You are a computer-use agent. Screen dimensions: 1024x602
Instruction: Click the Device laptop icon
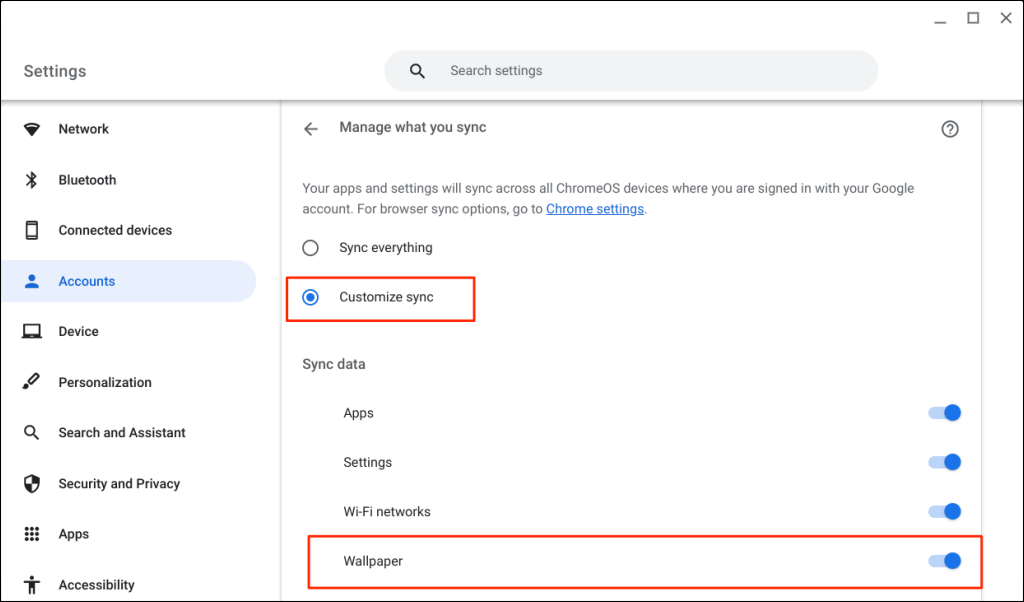[x=32, y=331]
